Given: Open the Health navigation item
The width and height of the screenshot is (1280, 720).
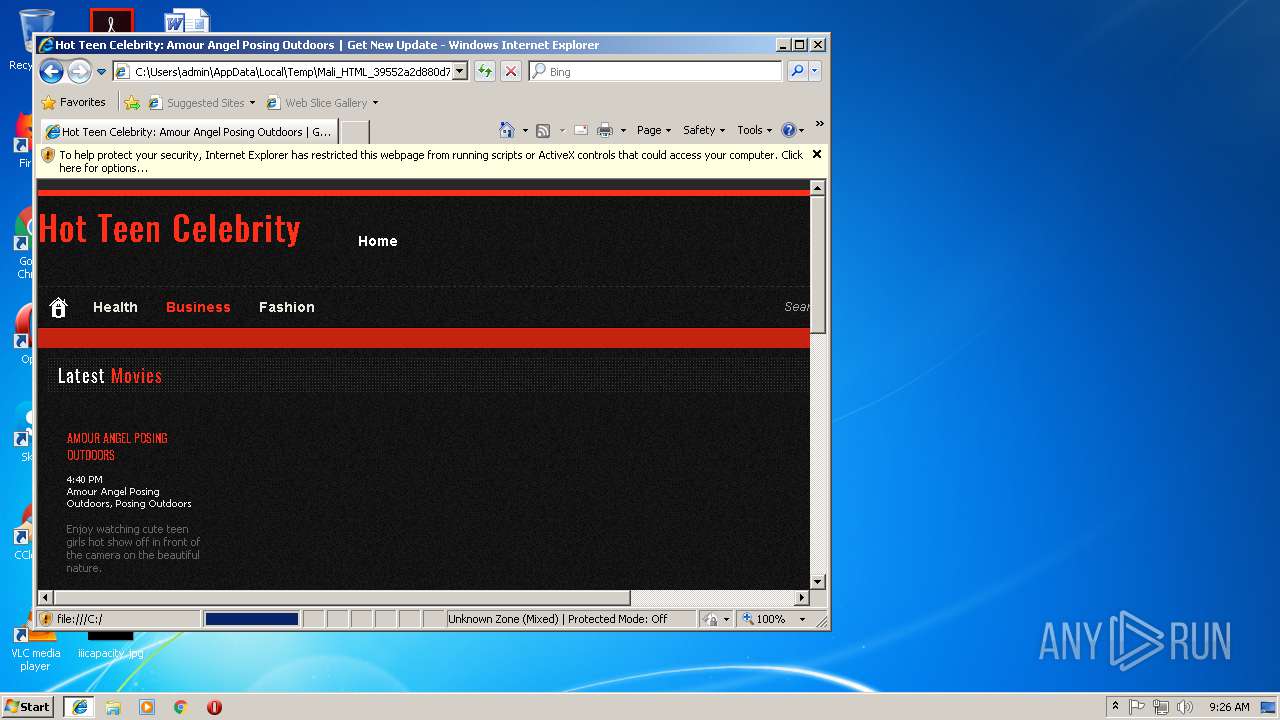Looking at the screenshot, I should [x=115, y=307].
